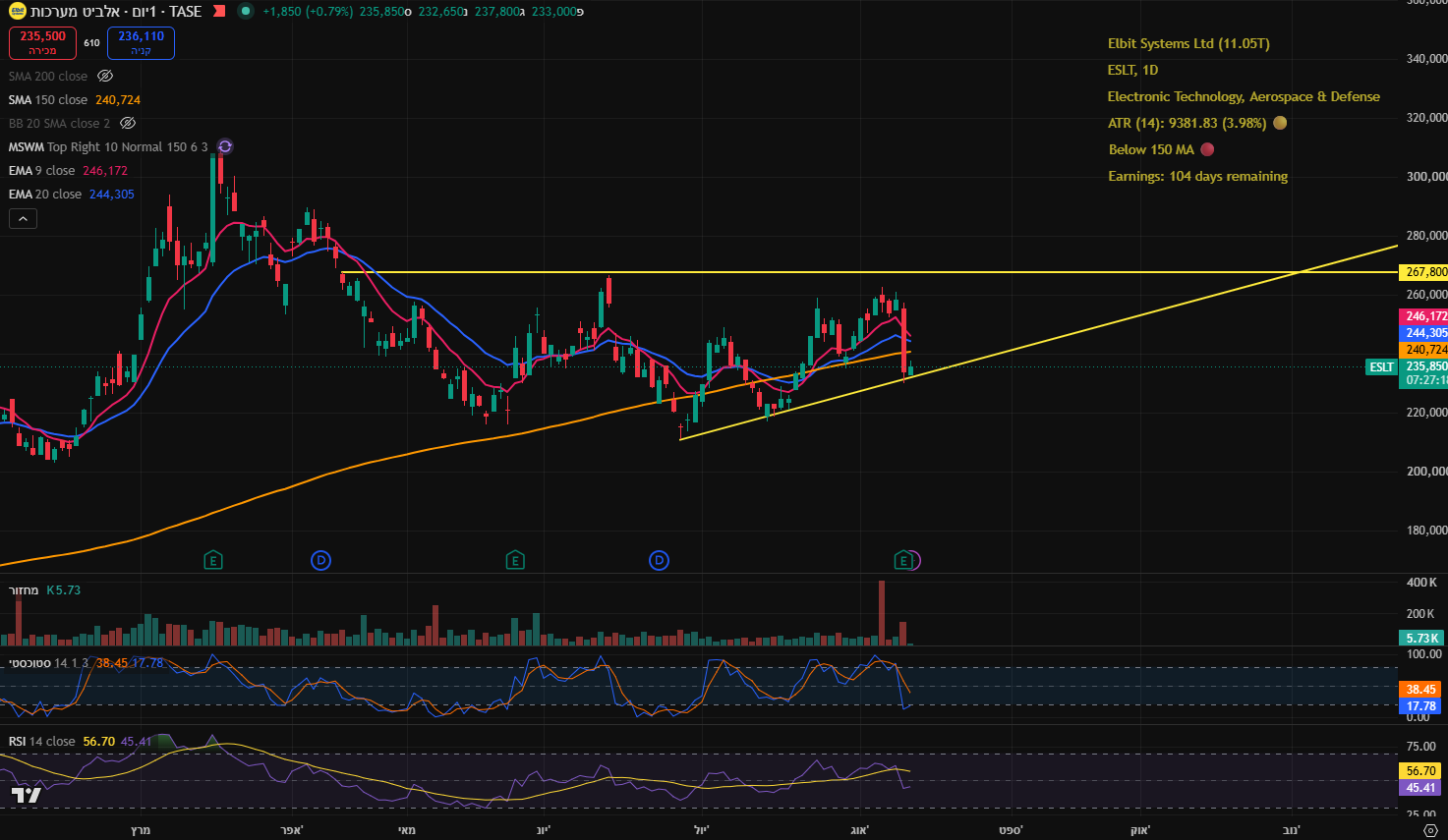Click the ESLT, 1D table text
The image size is (1448, 840).
[1132, 70]
